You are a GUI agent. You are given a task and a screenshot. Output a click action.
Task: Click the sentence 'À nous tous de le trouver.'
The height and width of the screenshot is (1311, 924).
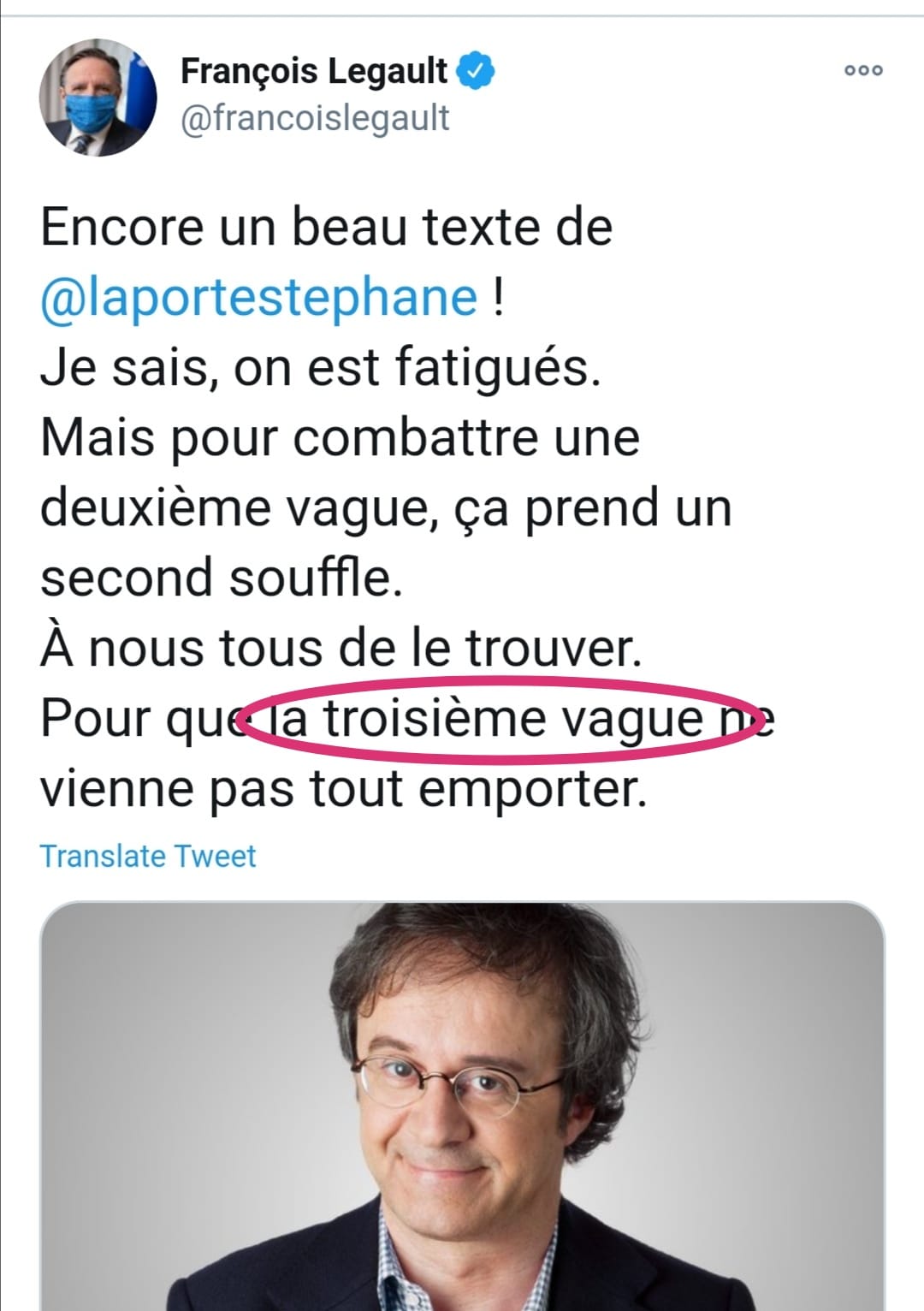coord(341,647)
